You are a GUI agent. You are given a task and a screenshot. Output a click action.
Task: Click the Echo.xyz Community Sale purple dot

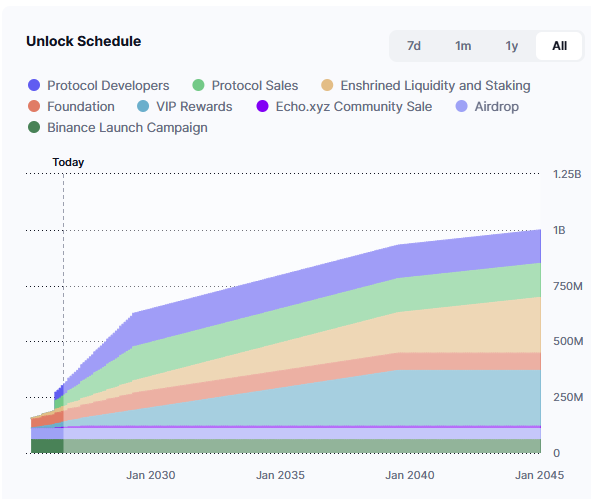[262, 106]
